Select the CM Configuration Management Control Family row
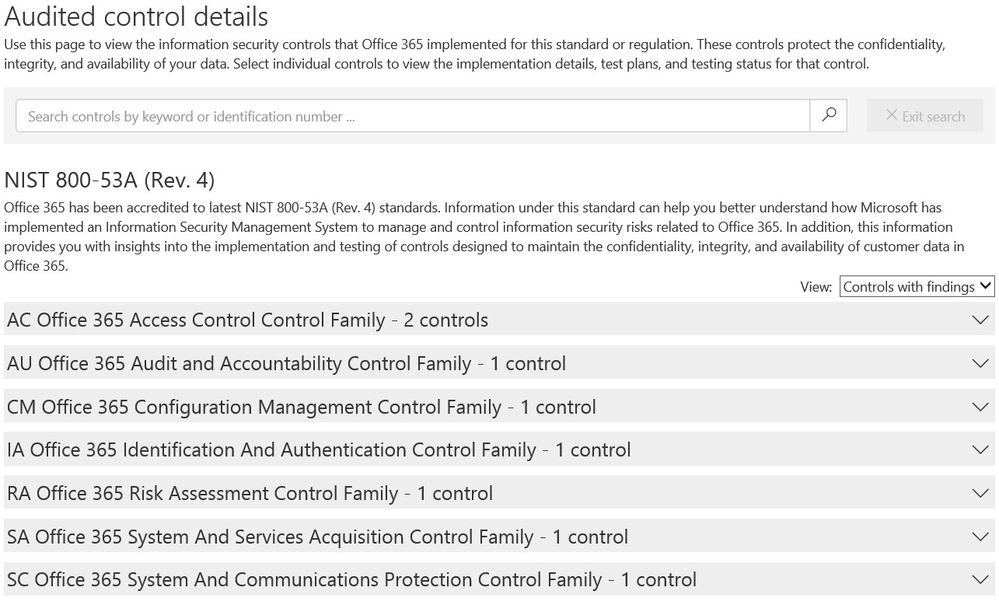 (499, 406)
